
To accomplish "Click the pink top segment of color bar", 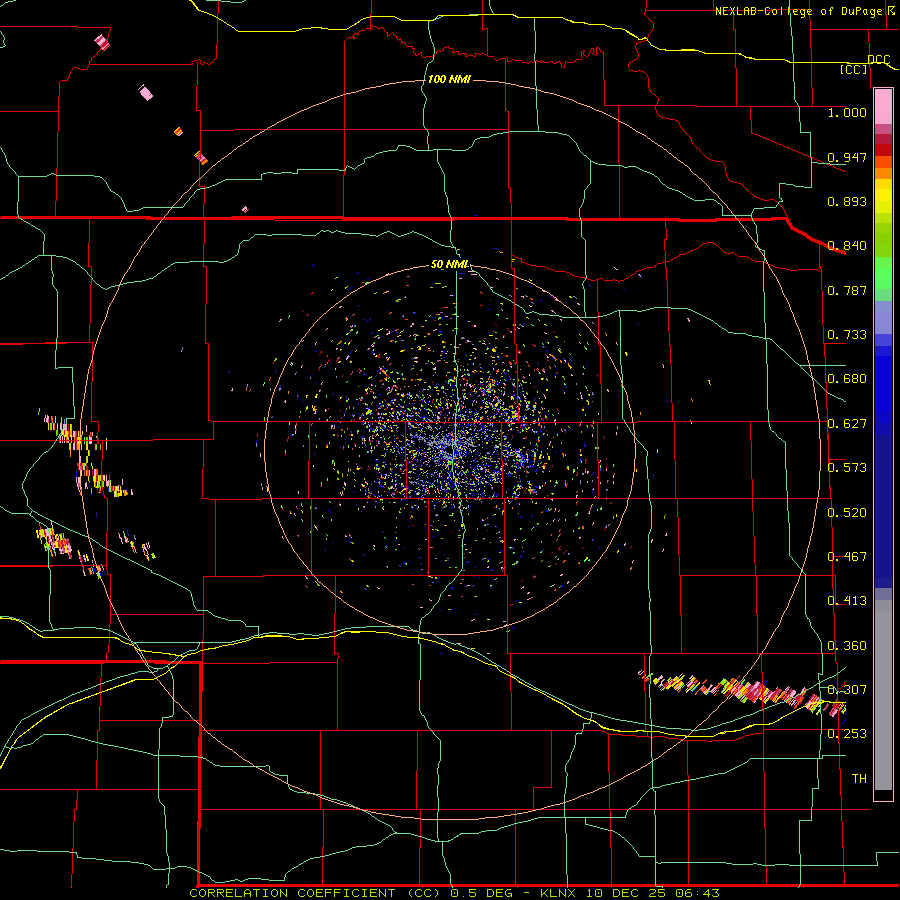I will point(883,107).
